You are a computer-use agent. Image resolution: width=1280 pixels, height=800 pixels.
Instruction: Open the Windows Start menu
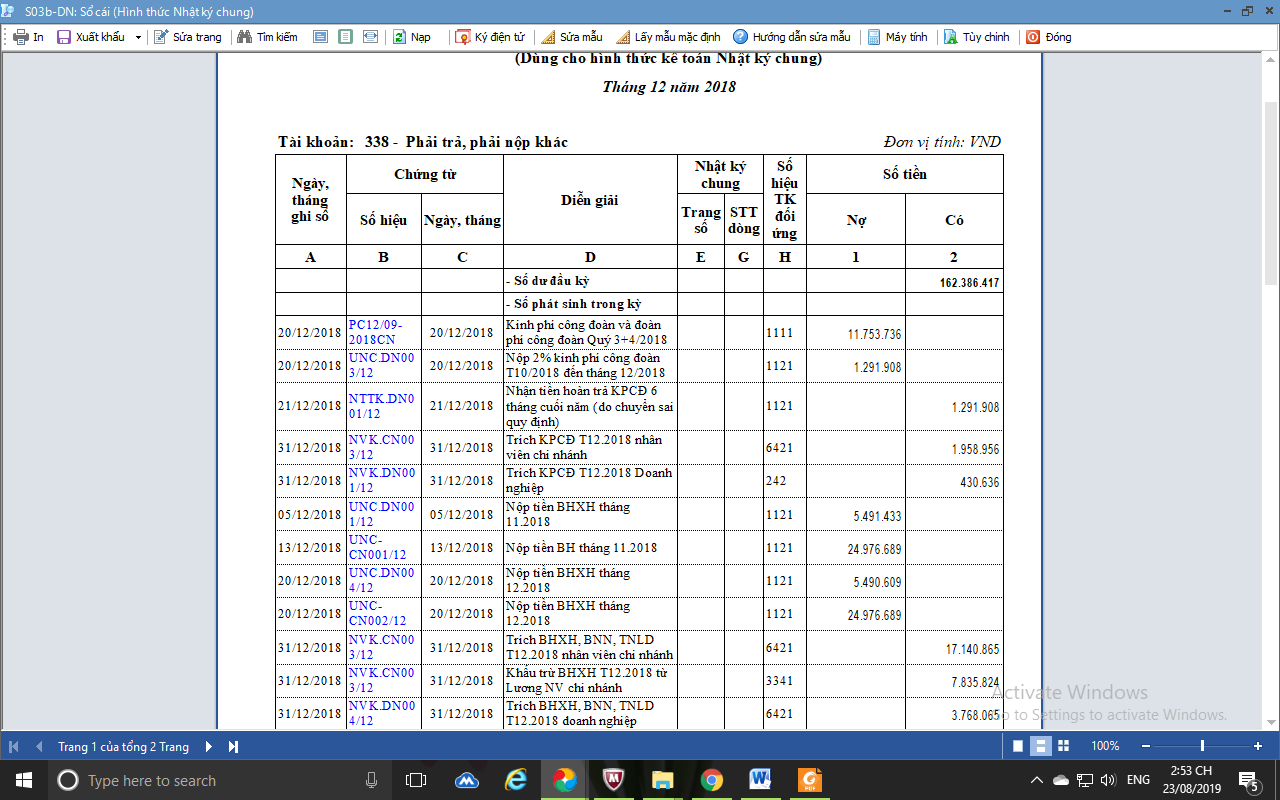click(x=23, y=780)
